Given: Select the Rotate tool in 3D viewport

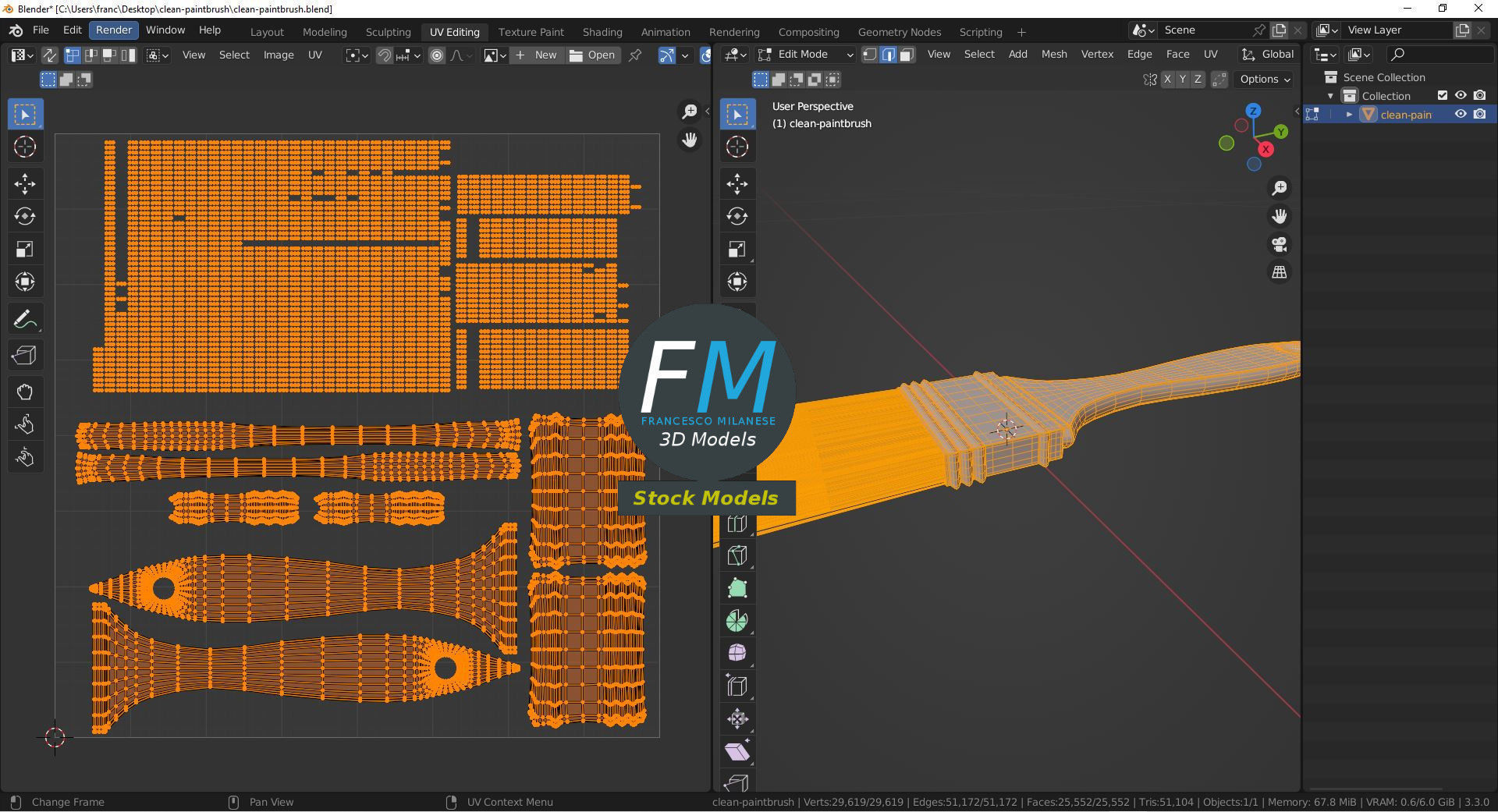Looking at the screenshot, I should 737,216.
